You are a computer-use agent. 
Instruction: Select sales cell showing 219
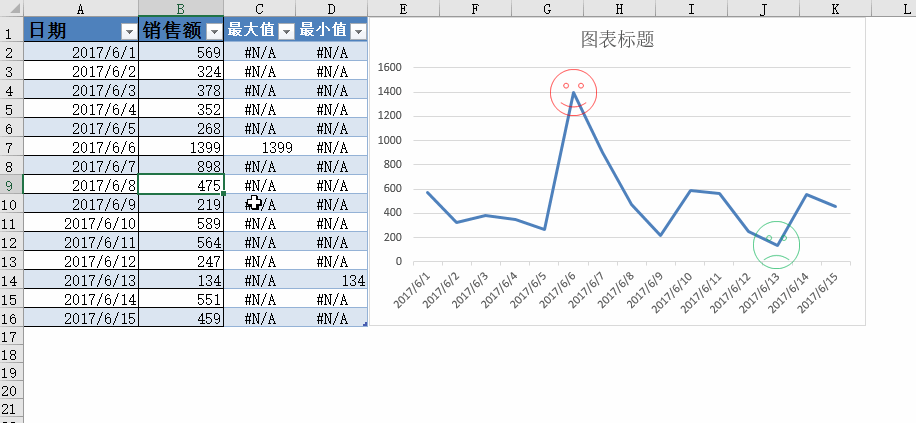pos(181,204)
